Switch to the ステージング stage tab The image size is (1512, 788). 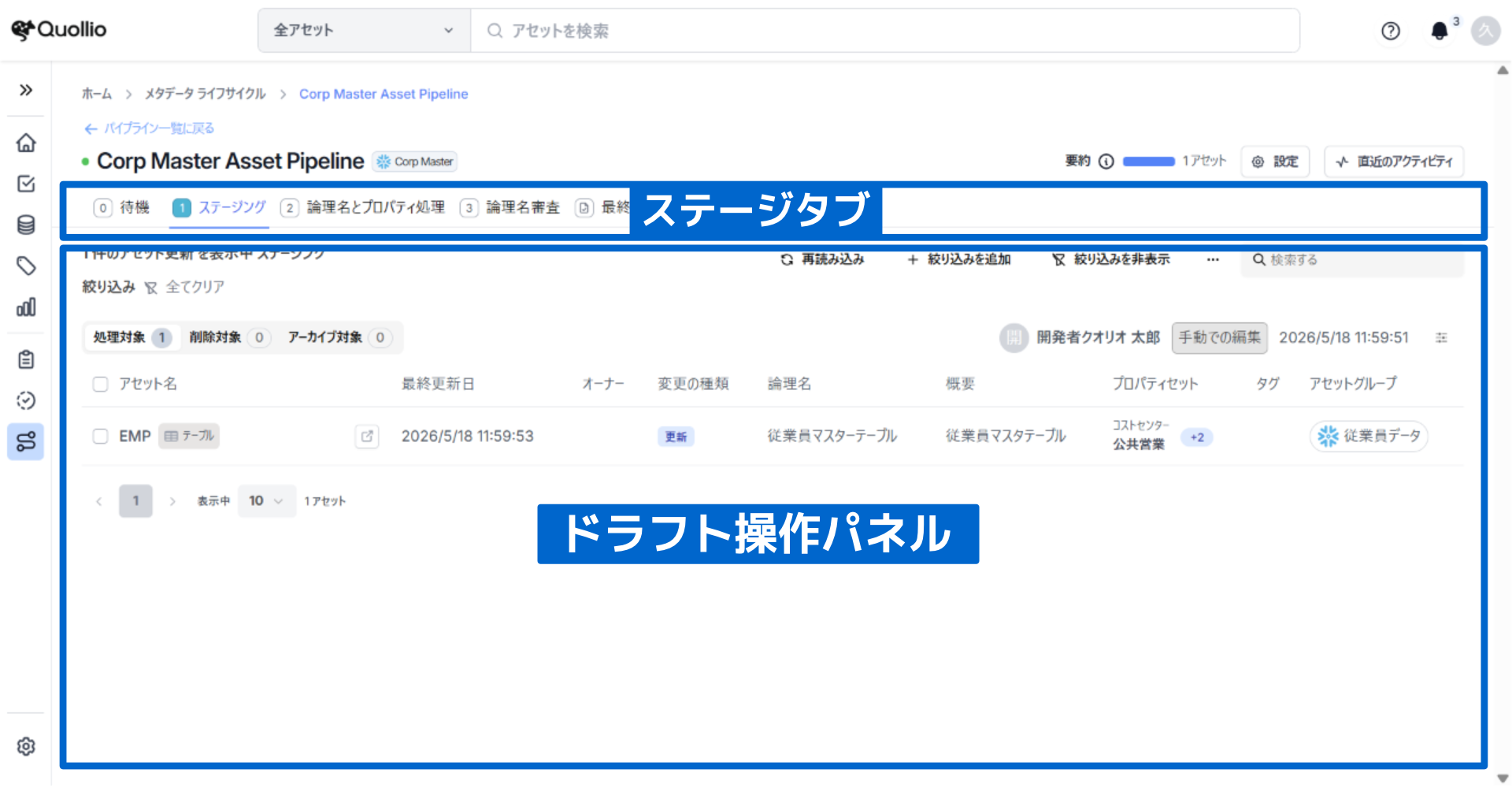click(x=219, y=207)
